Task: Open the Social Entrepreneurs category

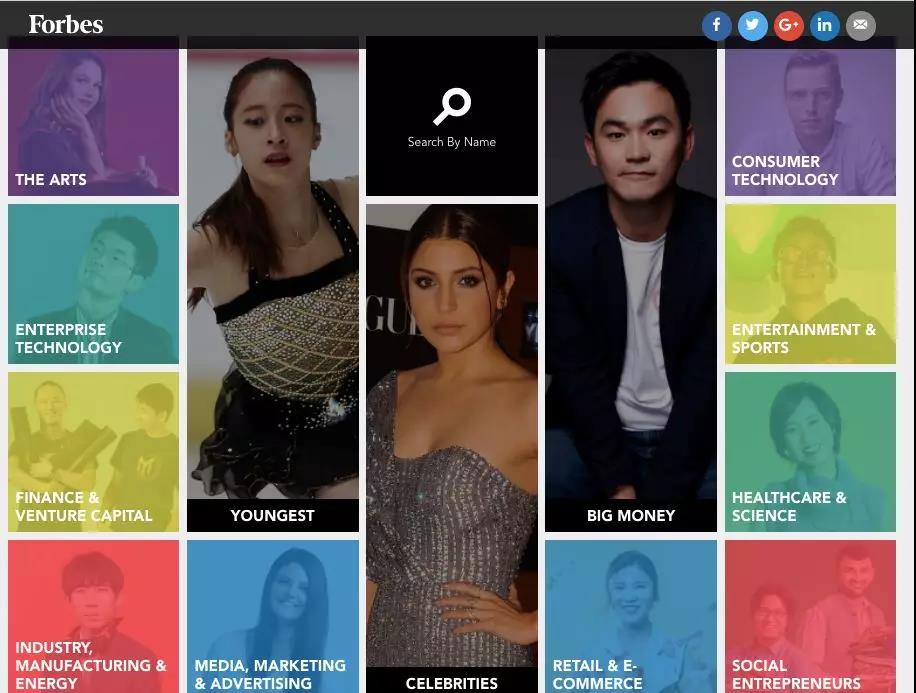Action: click(810, 616)
